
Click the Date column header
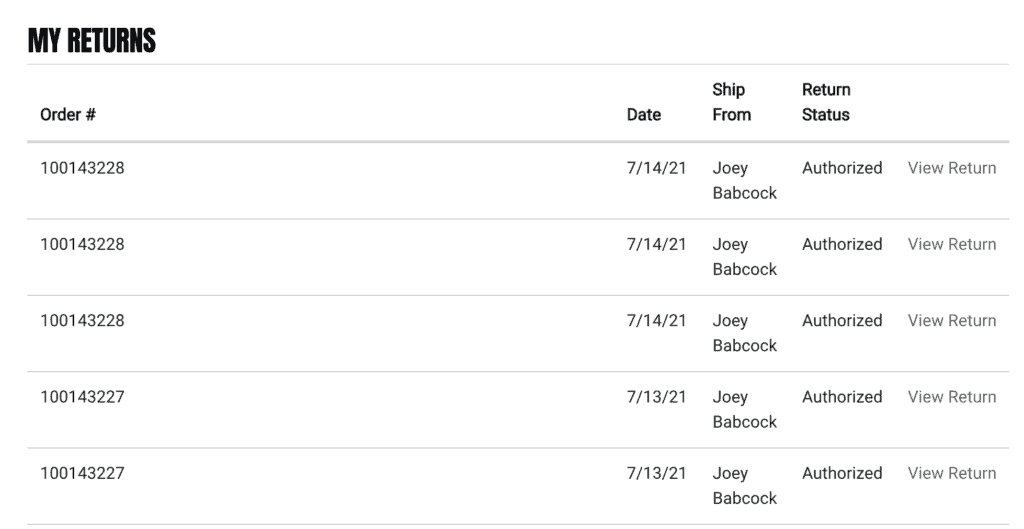click(x=643, y=115)
